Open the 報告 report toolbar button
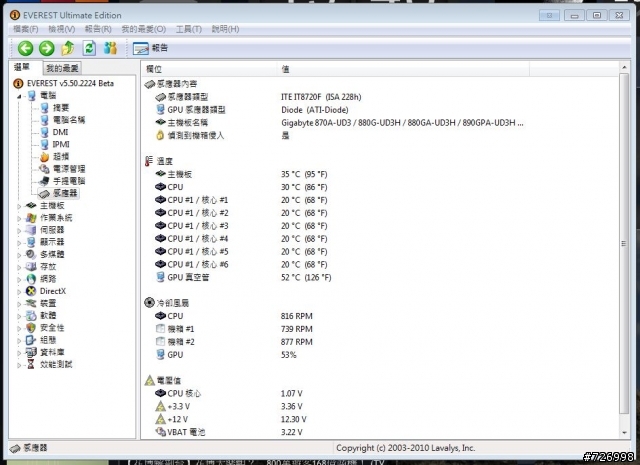640x465 pixels. (x=150, y=48)
